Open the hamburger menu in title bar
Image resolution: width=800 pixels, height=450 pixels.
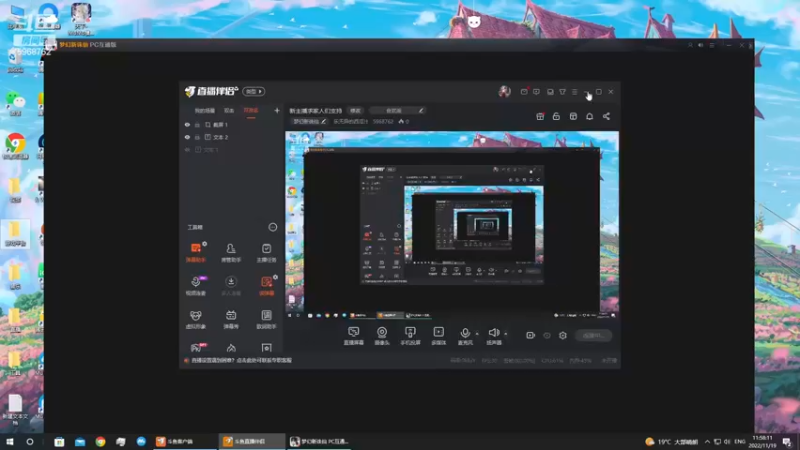pos(574,92)
